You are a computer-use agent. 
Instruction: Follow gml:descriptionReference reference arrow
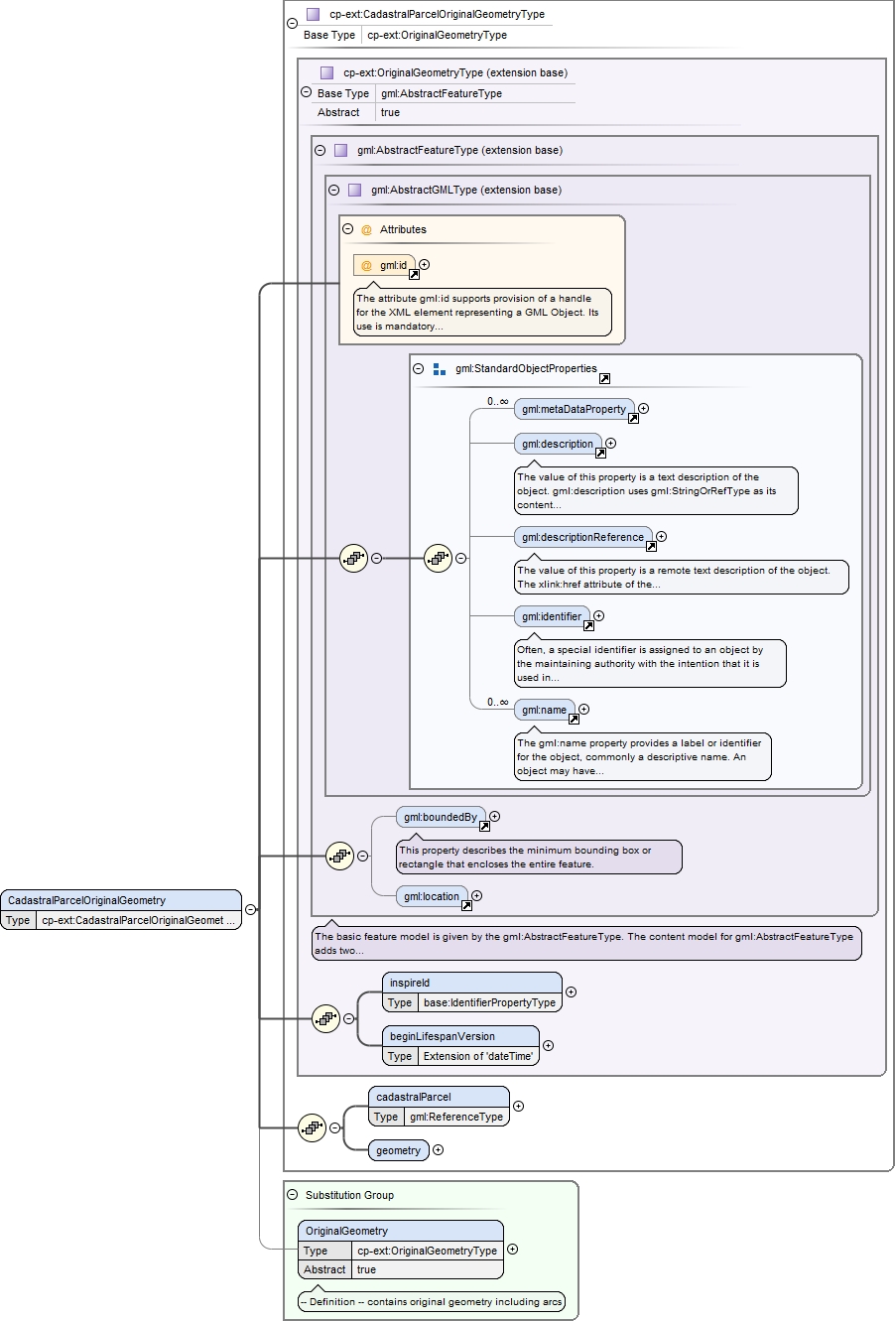651,546
